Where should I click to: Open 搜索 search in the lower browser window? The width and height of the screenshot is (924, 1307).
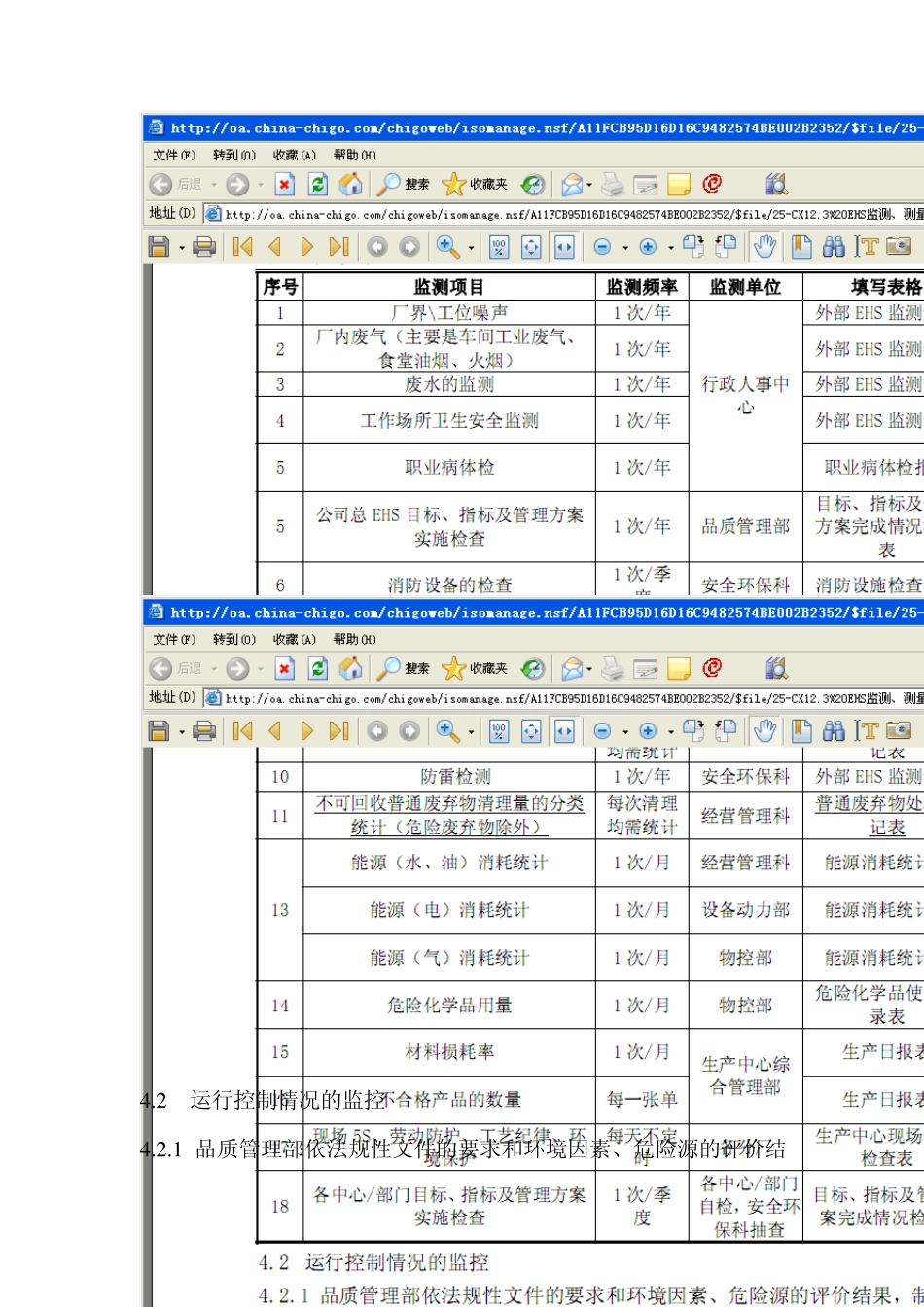404,668
